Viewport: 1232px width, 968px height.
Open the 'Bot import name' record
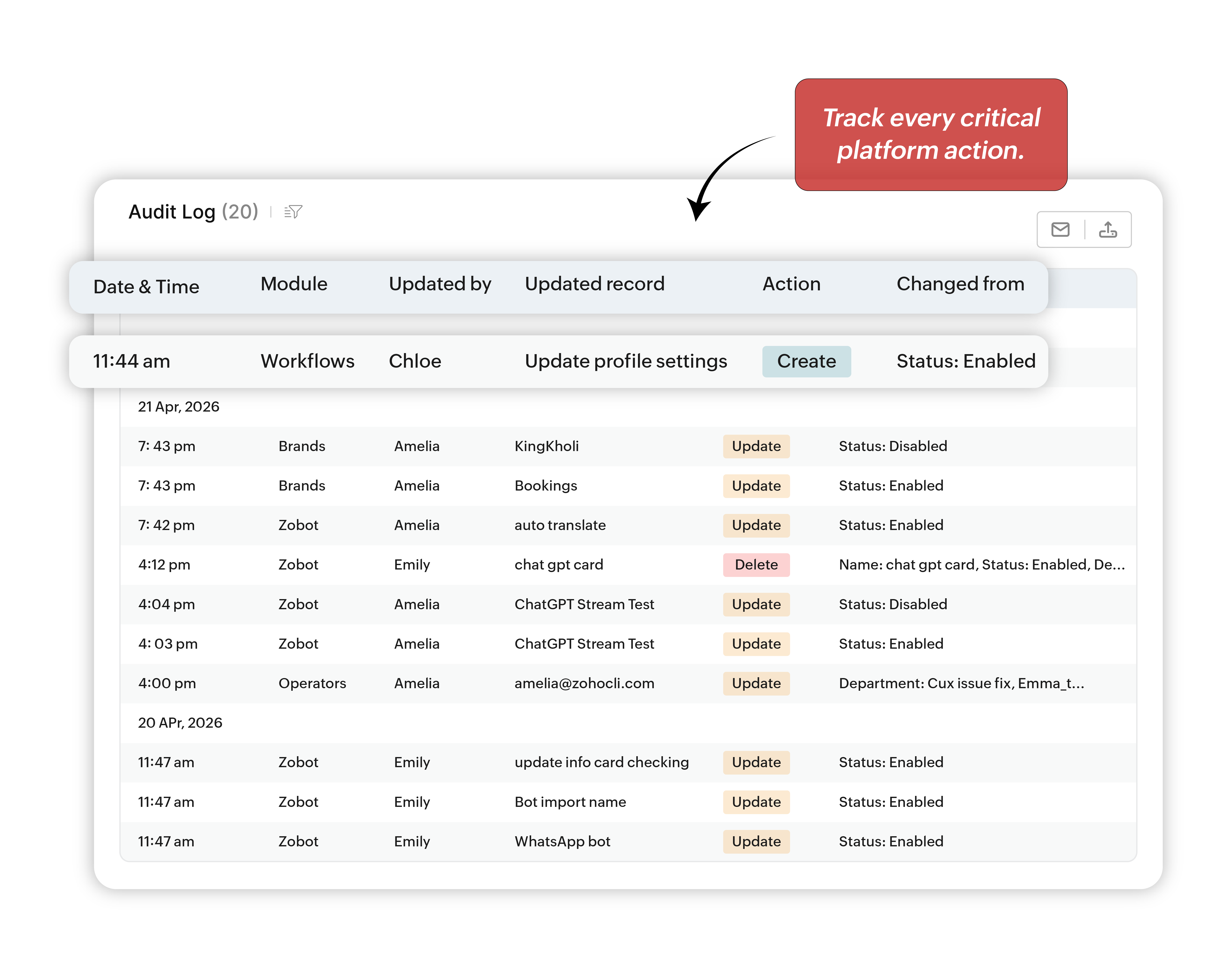570,802
